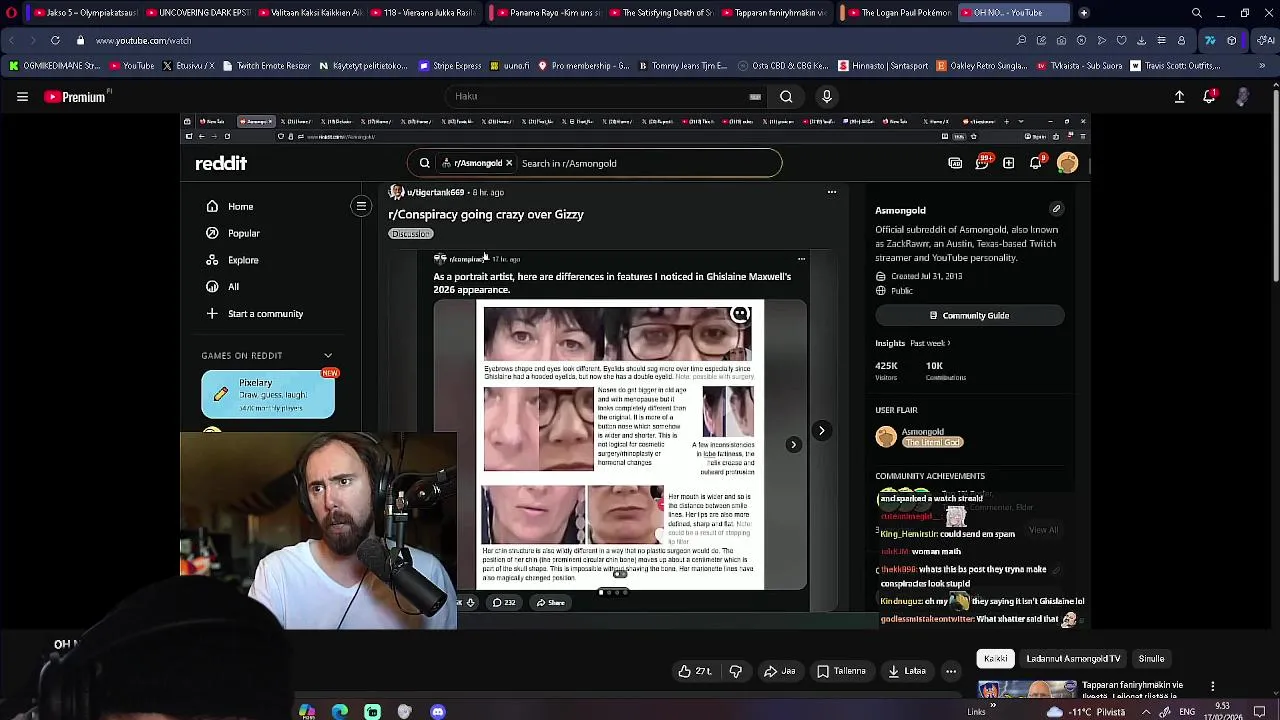Open the Pixelary game card
This screenshot has width=1280, height=720.
coord(268,395)
